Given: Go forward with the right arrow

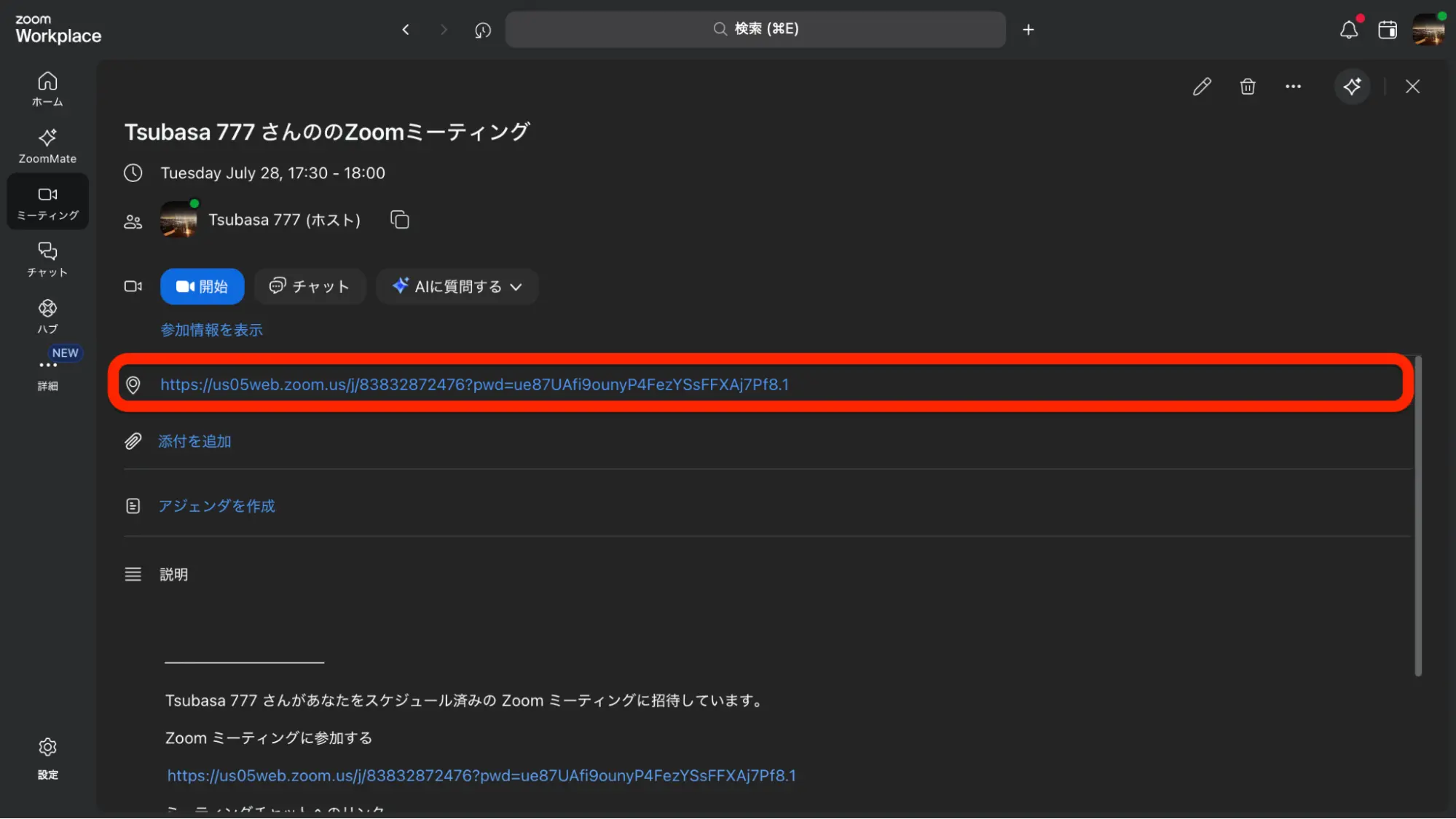Looking at the screenshot, I should tap(444, 29).
